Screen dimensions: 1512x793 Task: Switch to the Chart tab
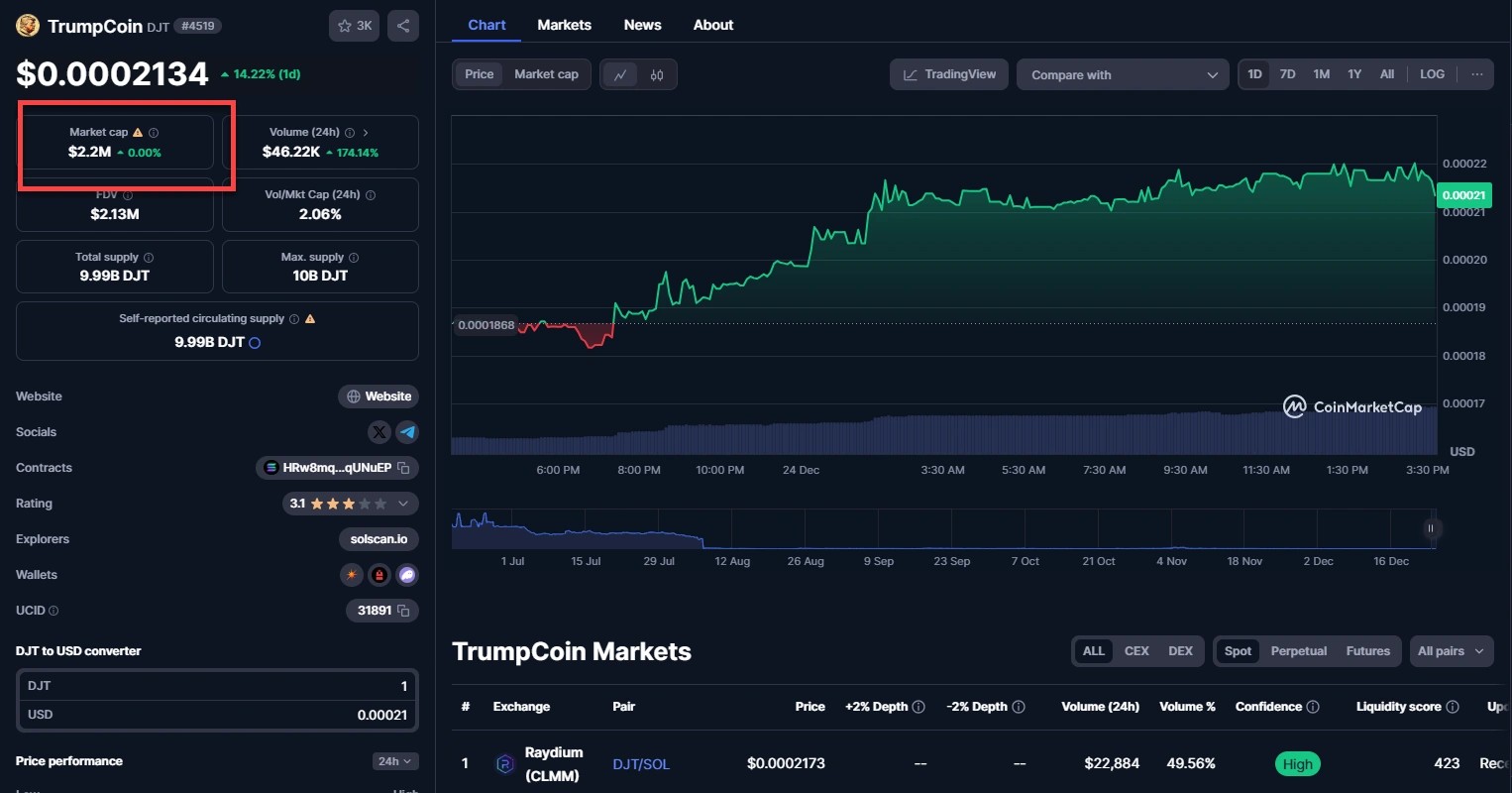[x=486, y=25]
